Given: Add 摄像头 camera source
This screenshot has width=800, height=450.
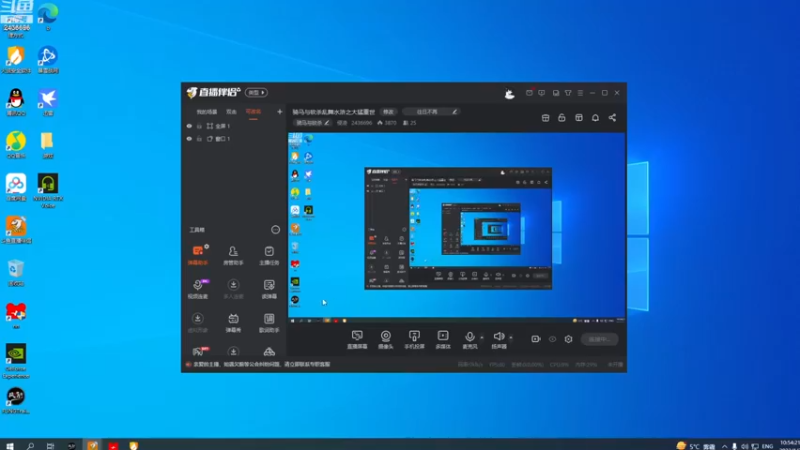Looking at the screenshot, I should (x=386, y=339).
